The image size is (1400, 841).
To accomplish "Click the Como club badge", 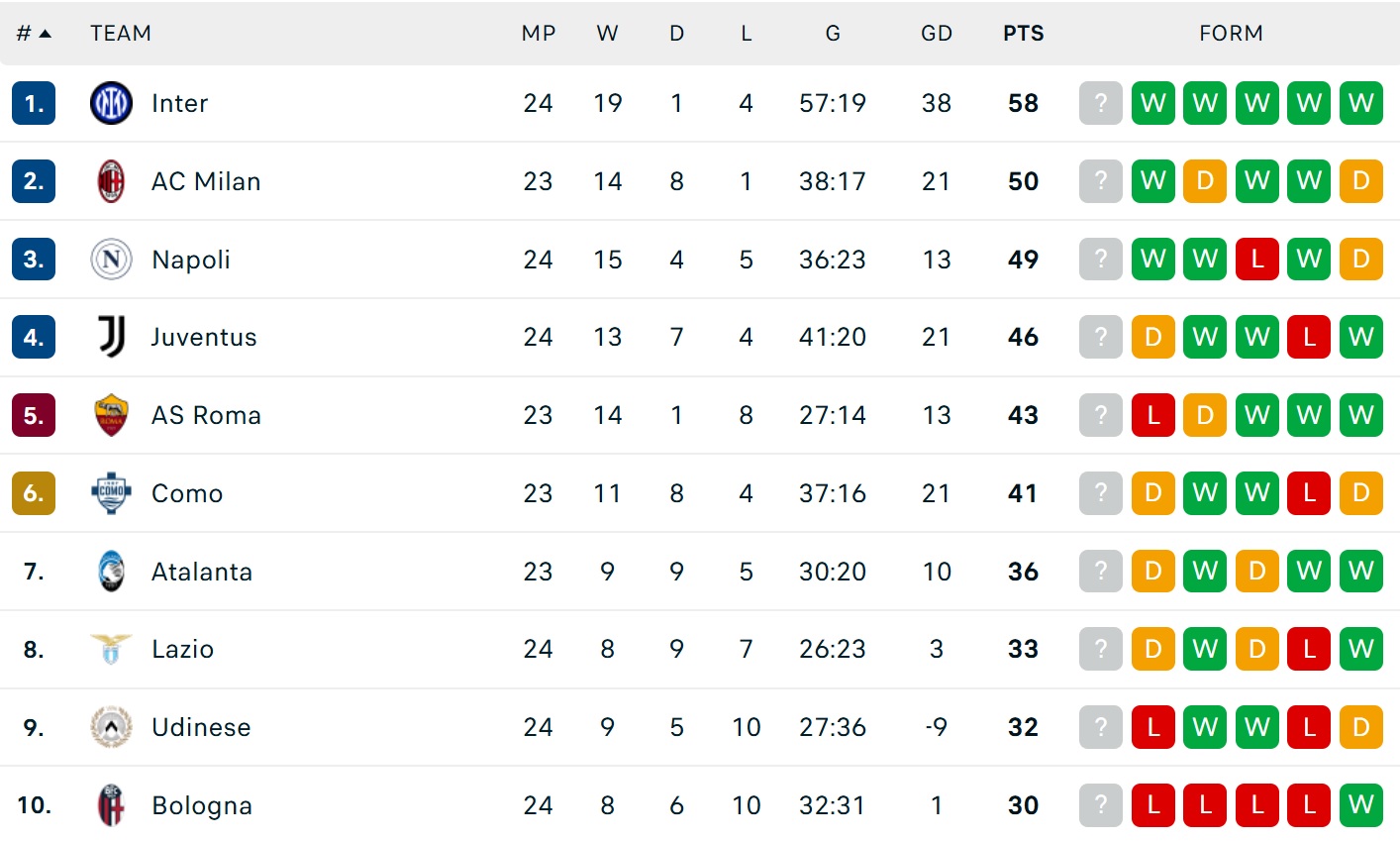I will click(111, 493).
